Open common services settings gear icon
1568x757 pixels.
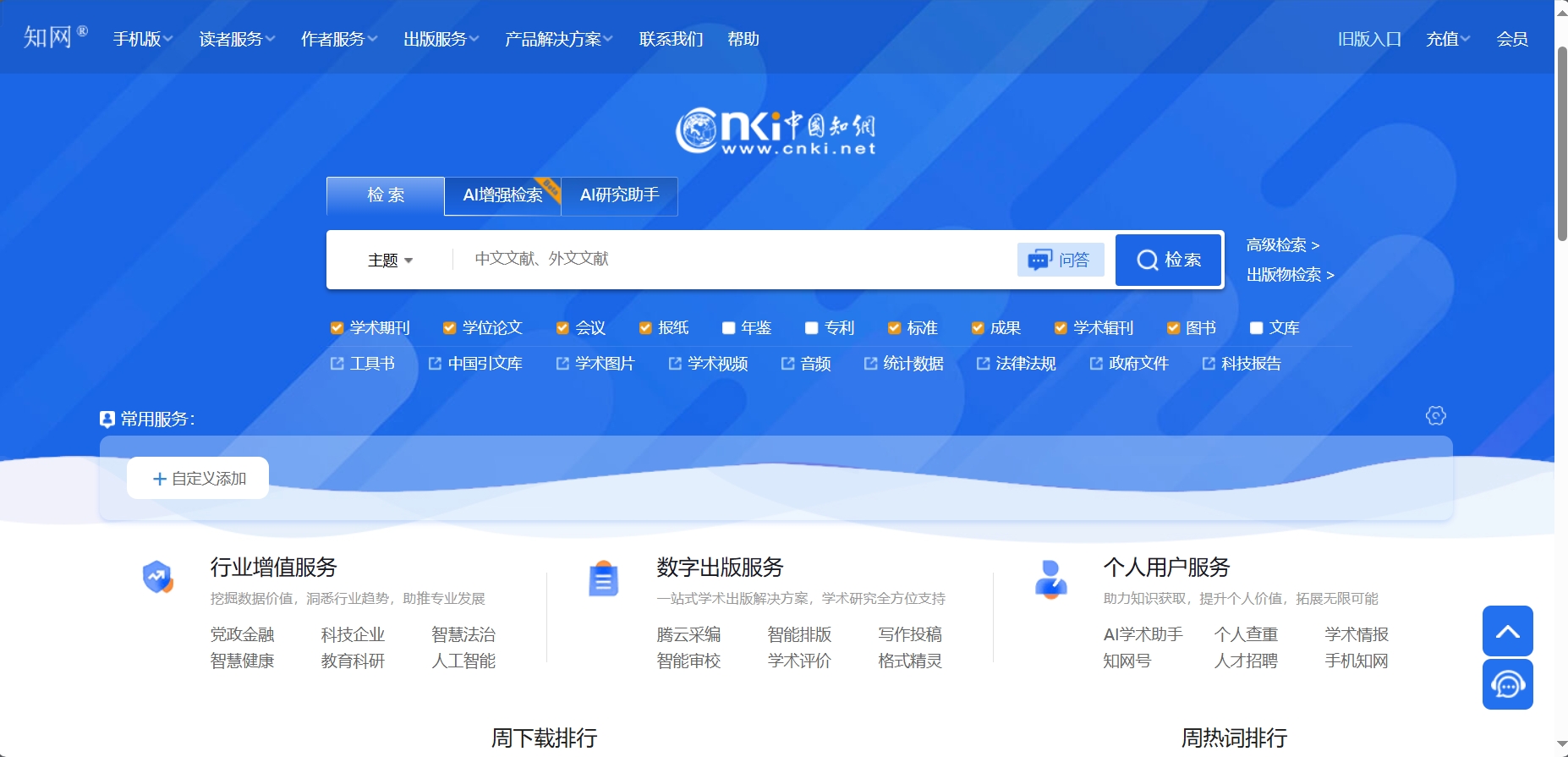pyautogui.click(x=1435, y=415)
